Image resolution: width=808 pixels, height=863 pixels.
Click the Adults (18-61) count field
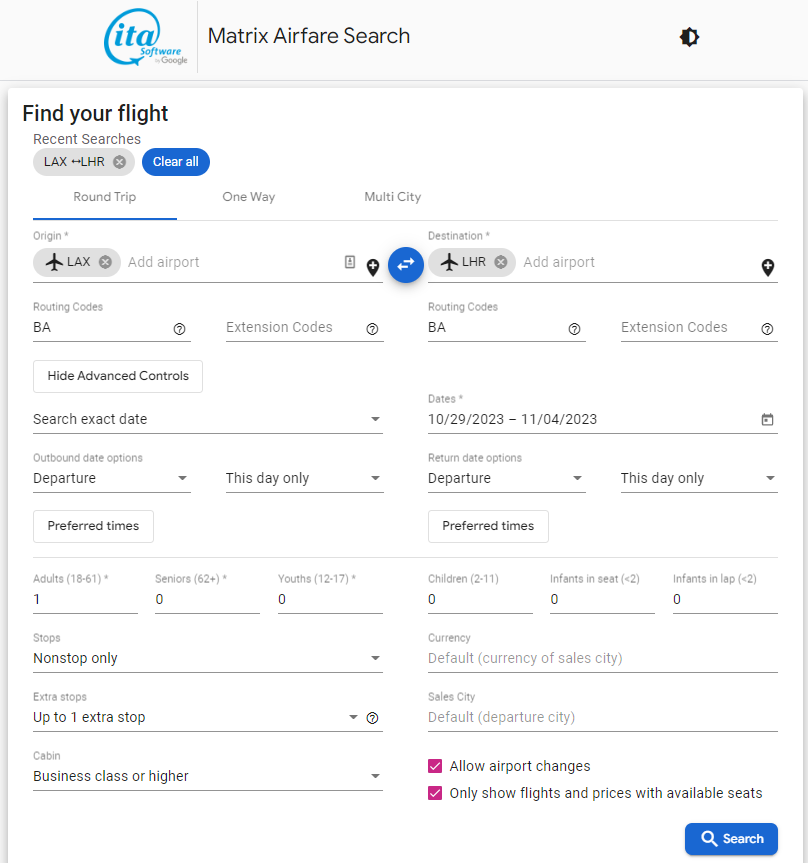coord(85,599)
